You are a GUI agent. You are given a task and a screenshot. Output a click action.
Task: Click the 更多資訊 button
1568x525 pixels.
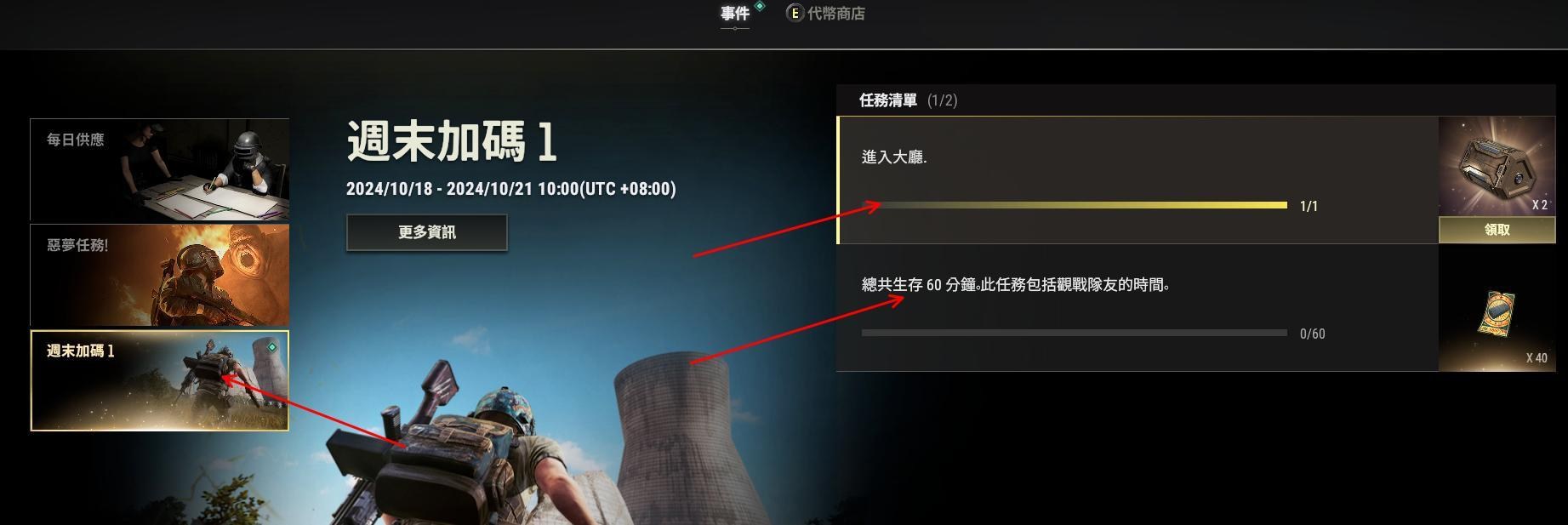tap(427, 232)
